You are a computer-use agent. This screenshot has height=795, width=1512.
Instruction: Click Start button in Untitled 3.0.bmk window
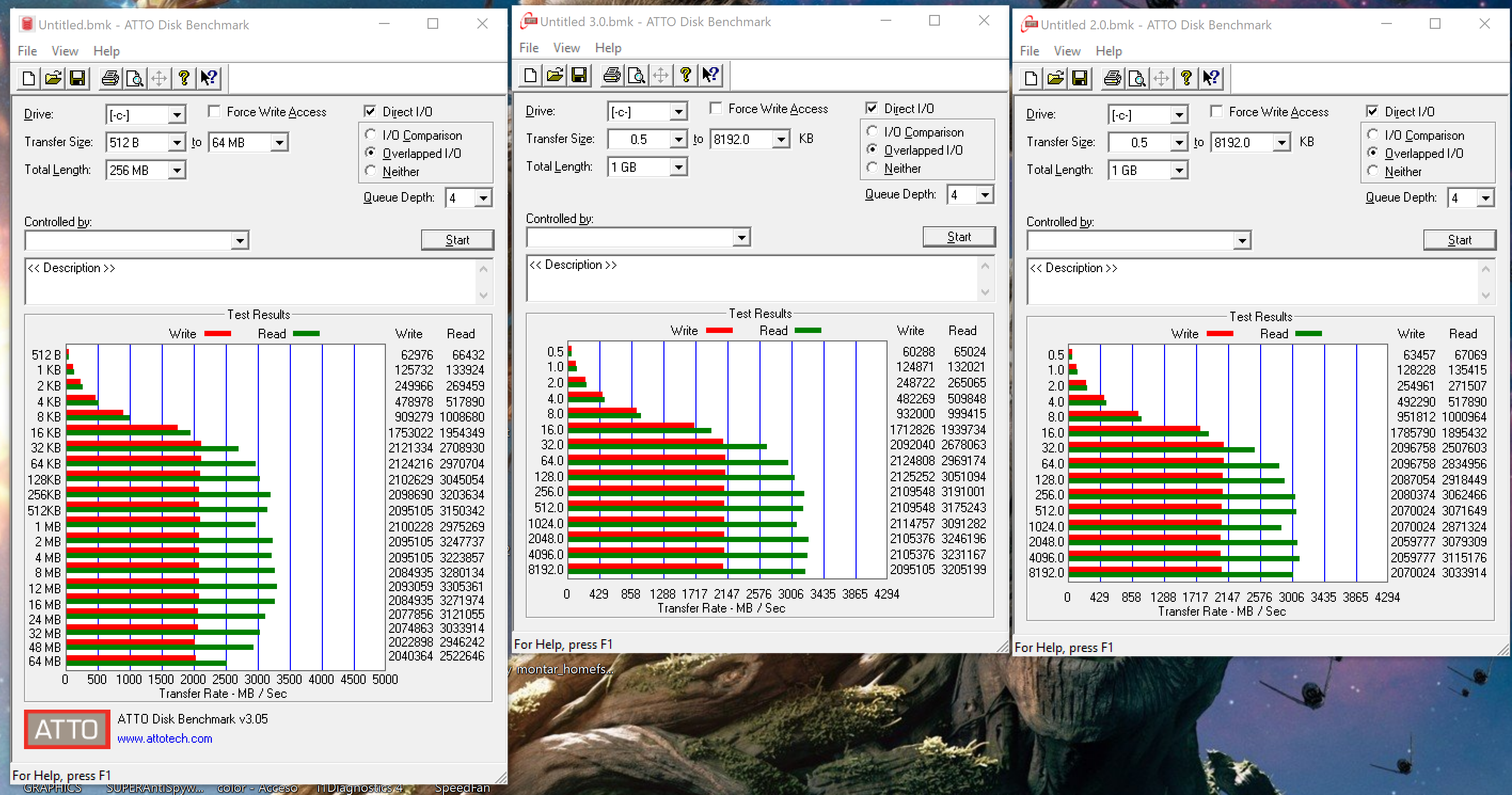click(959, 236)
